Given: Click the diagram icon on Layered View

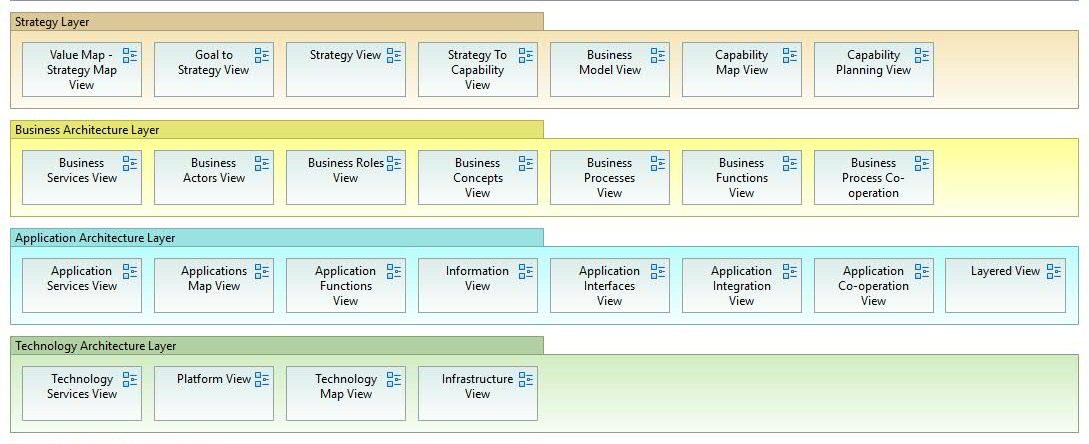Looking at the screenshot, I should [1054, 272].
